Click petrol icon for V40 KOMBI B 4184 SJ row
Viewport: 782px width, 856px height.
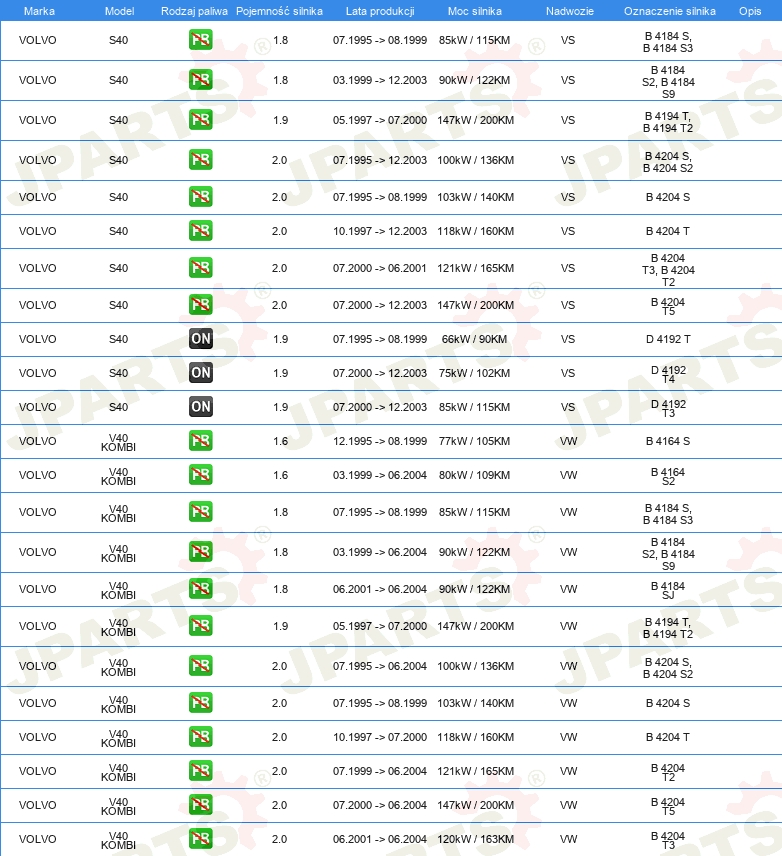click(200, 589)
